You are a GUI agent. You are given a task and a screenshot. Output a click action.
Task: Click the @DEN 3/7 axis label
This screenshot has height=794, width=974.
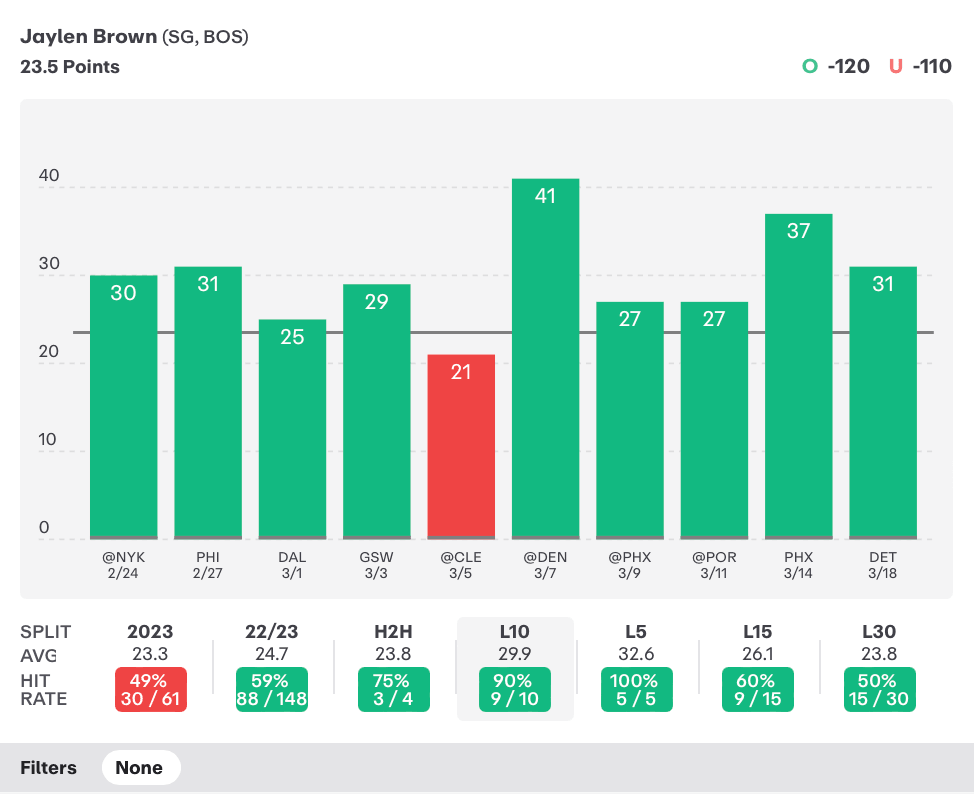(545, 565)
